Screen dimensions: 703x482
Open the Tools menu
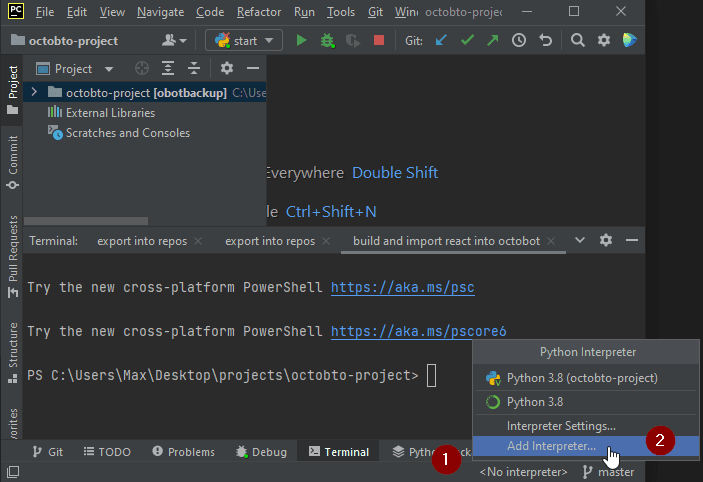pyautogui.click(x=341, y=12)
